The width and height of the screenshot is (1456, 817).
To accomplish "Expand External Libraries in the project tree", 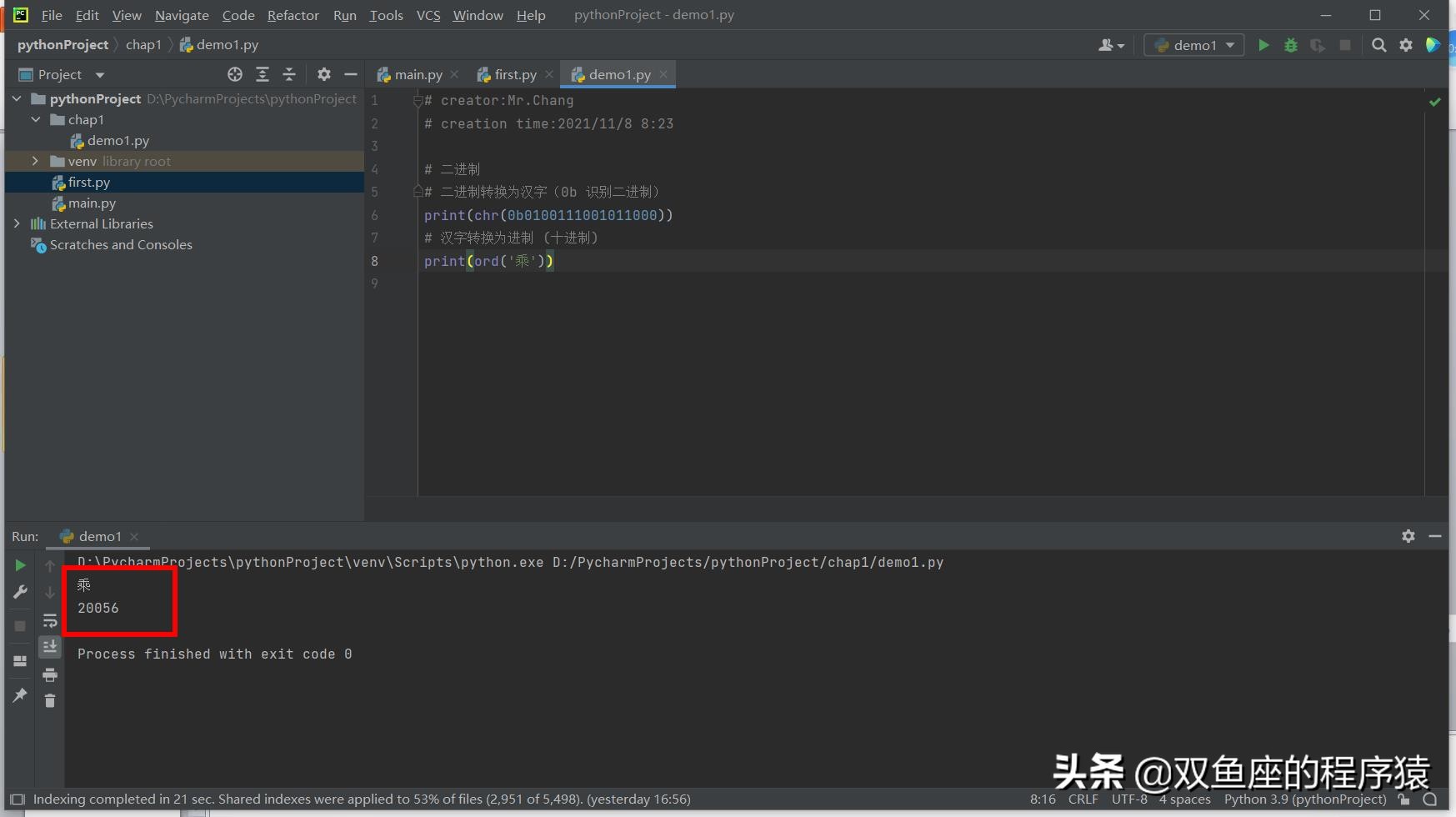I will pyautogui.click(x=18, y=223).
